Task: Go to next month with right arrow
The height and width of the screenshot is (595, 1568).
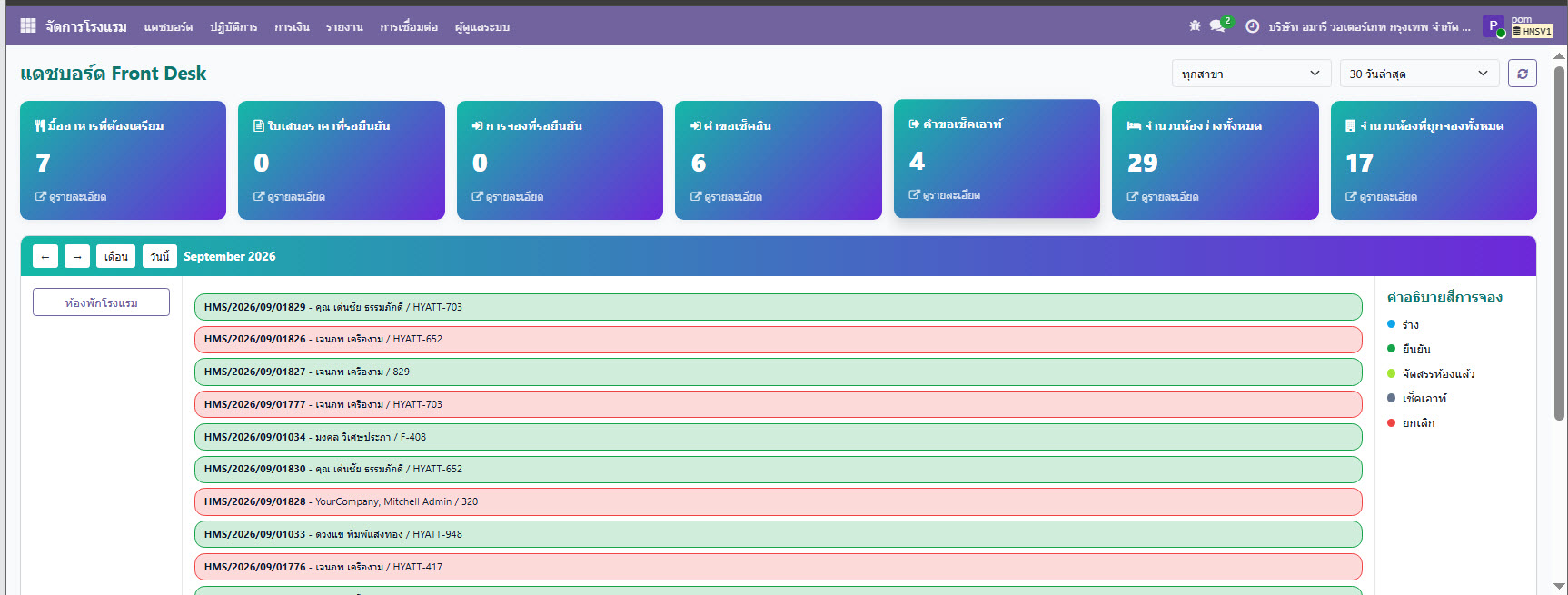Action: click(x=77, y=257)
